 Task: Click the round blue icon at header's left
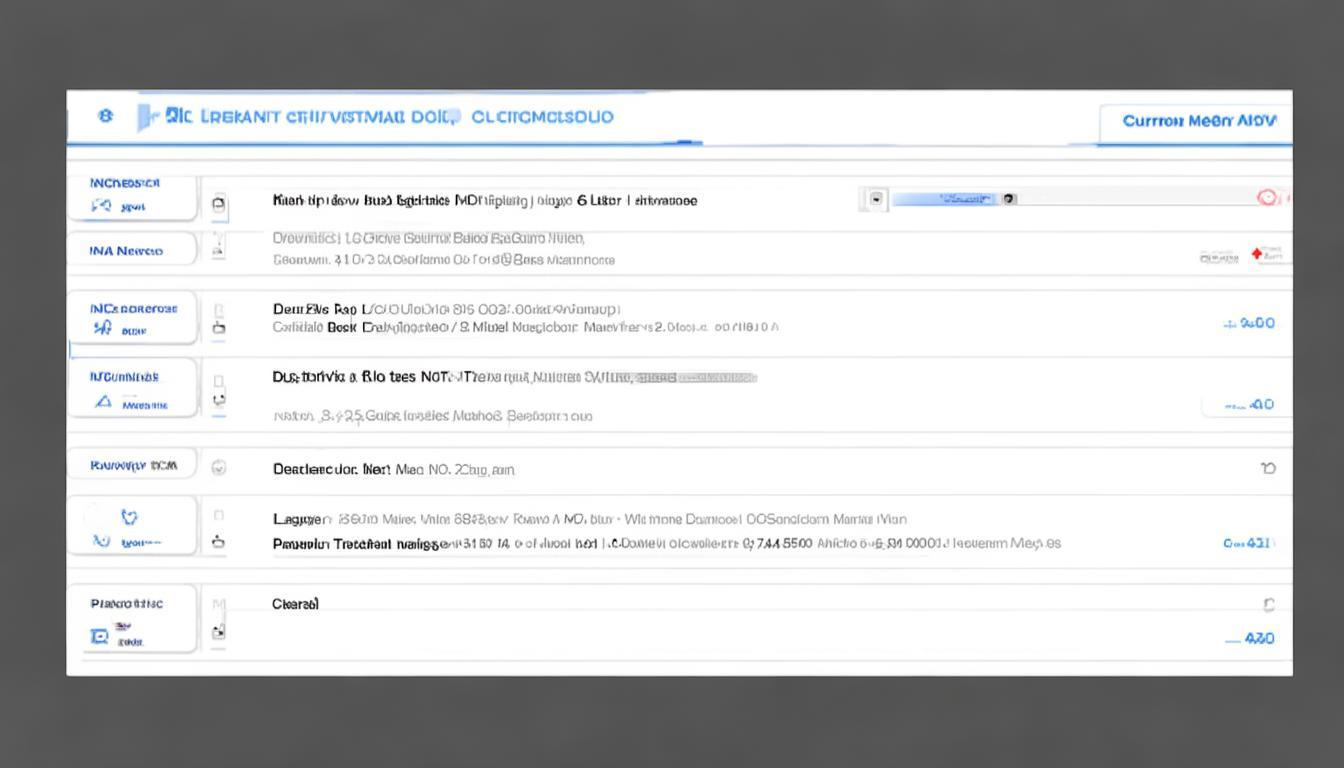tap(106, 116)
